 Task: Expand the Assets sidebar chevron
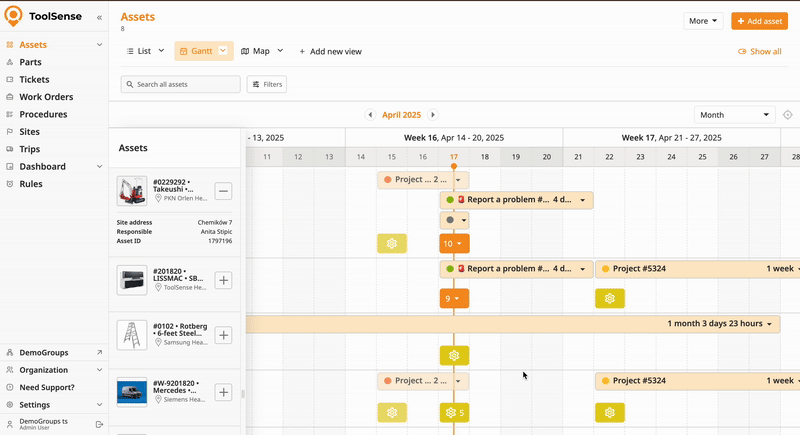pos(99,45)
